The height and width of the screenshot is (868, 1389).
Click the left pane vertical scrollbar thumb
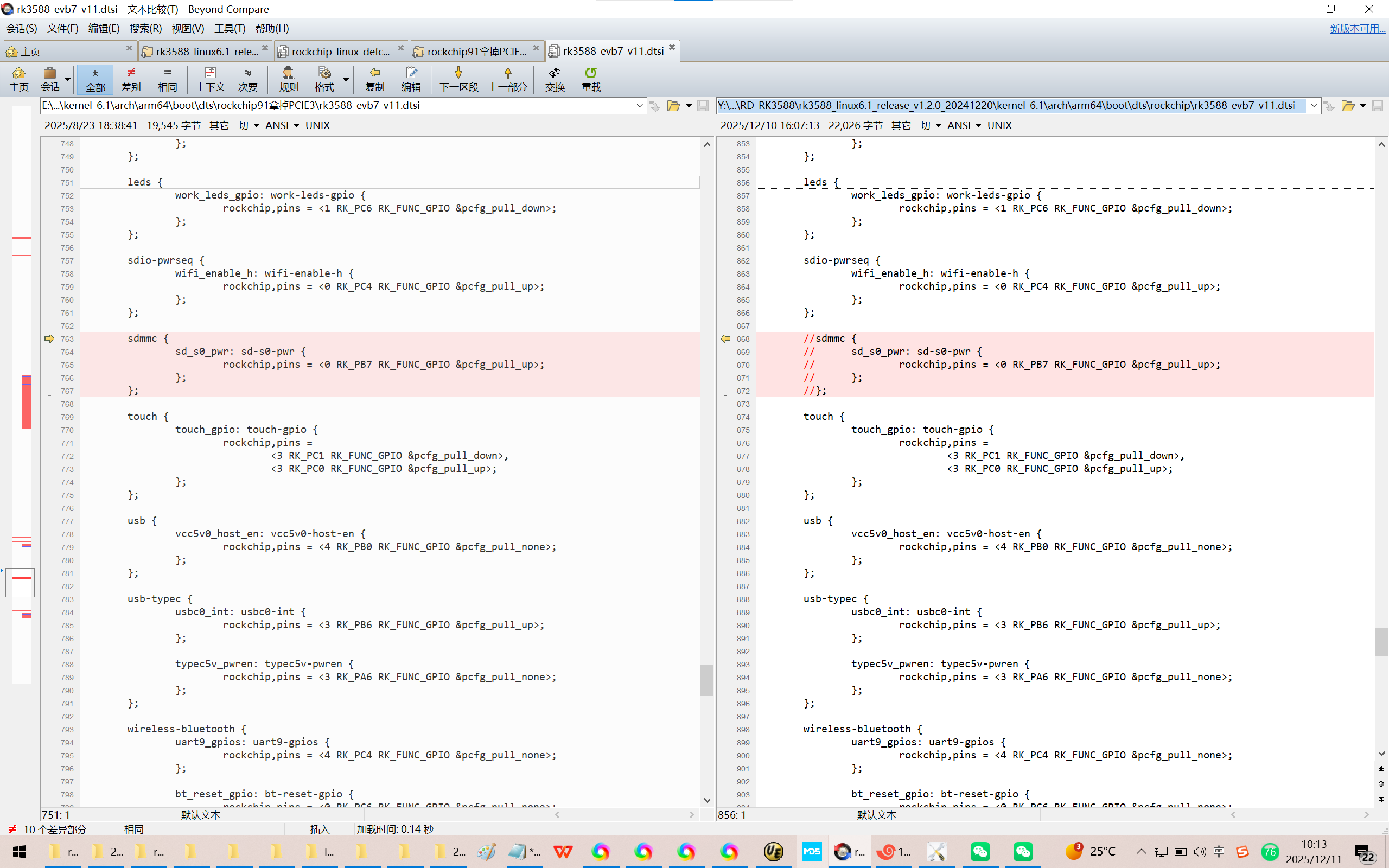click(706, 680)
